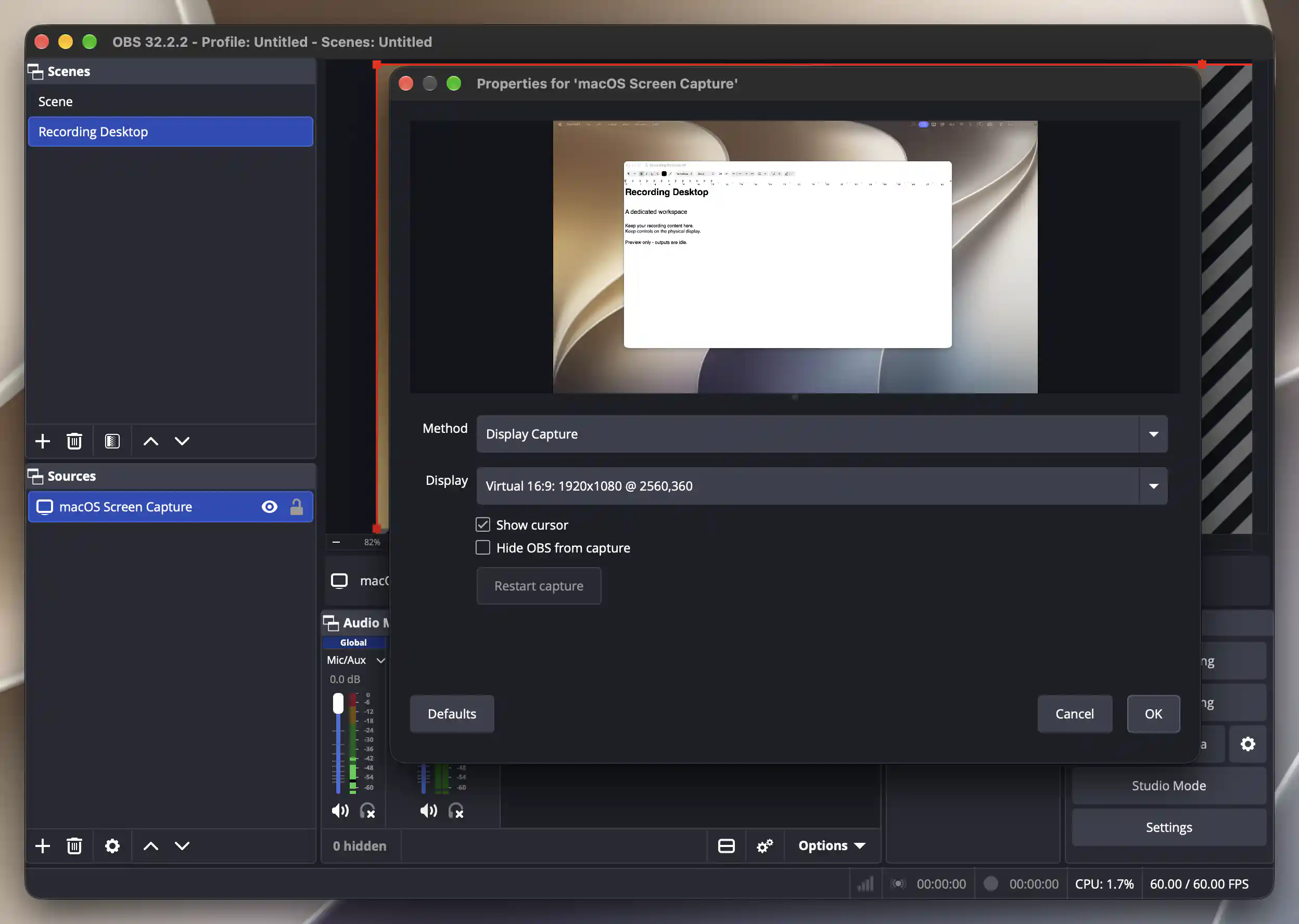Zoom out the preview with the minus button
Image resolution: width=1299 pixels, height=924 pixels.
coord(336,542)
